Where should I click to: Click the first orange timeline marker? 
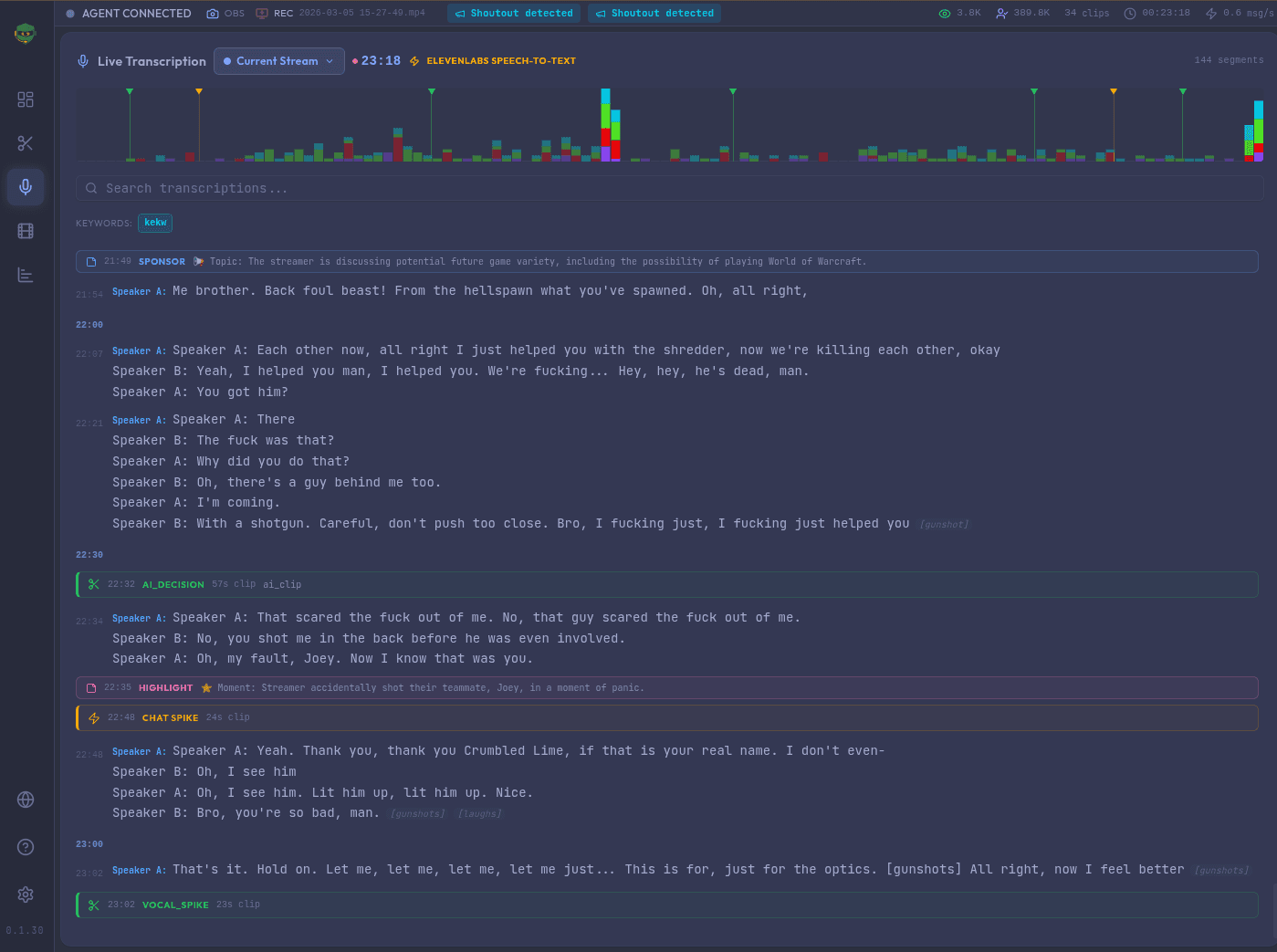199,92
